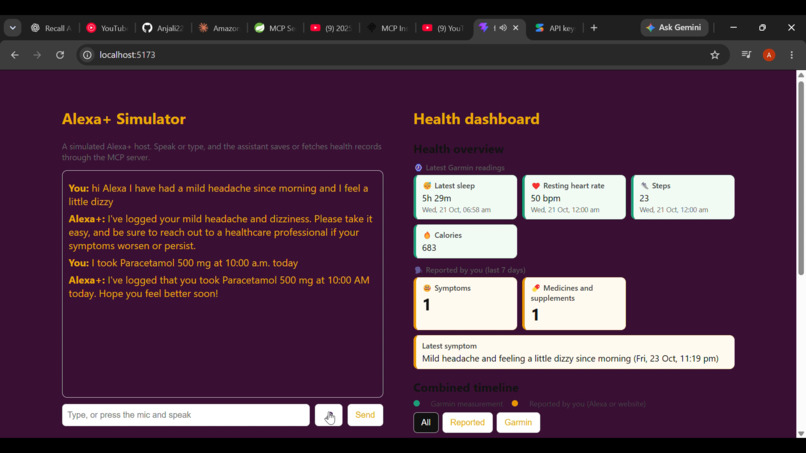
Task: Open Medicines and supplements card
Action: point(574,303)
